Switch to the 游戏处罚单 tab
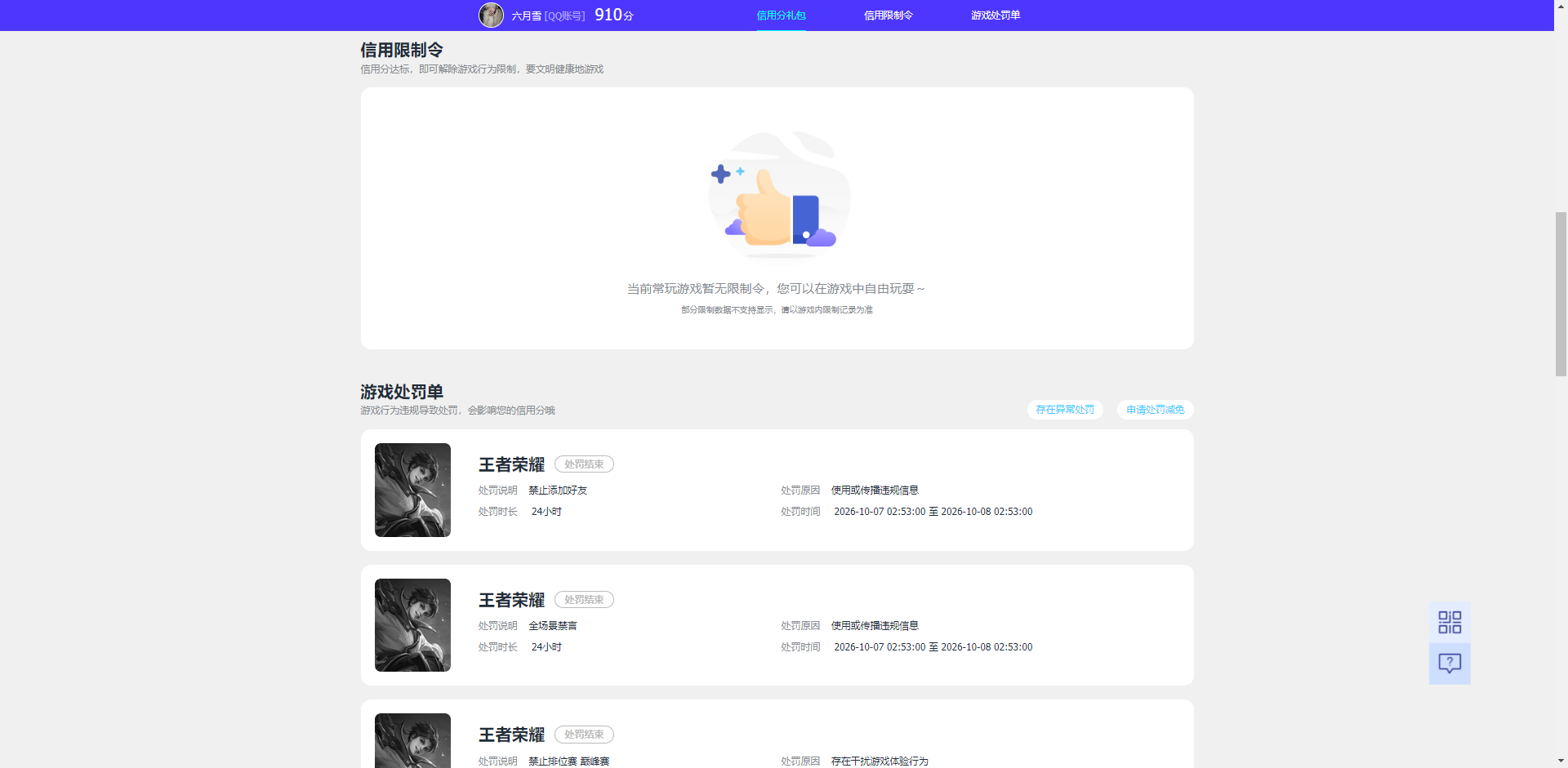Image resolution: width=1568 pixels, height=768 pixels. click(x=996, y=16)
